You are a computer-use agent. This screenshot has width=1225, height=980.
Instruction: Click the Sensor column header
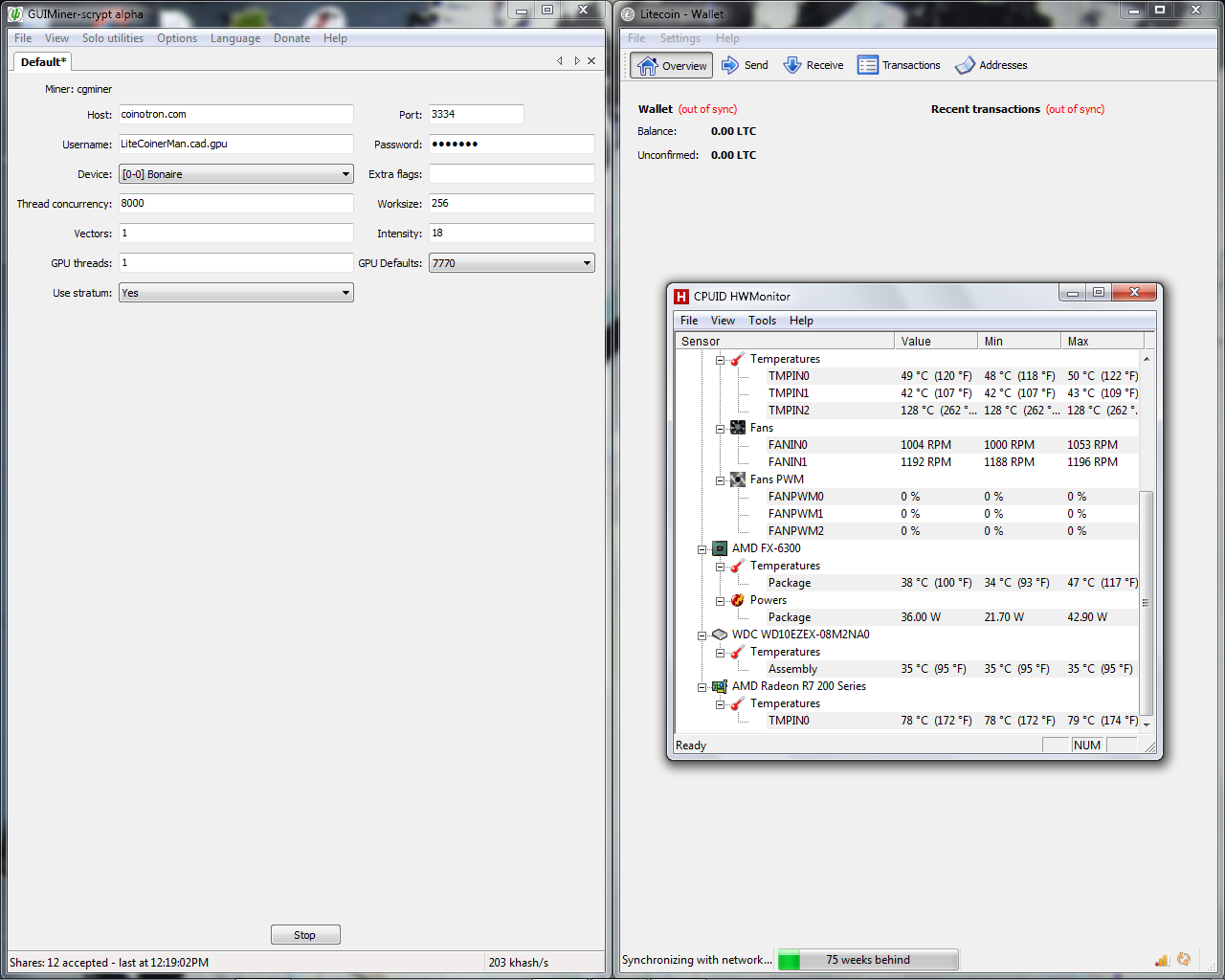tap(785, 341)
